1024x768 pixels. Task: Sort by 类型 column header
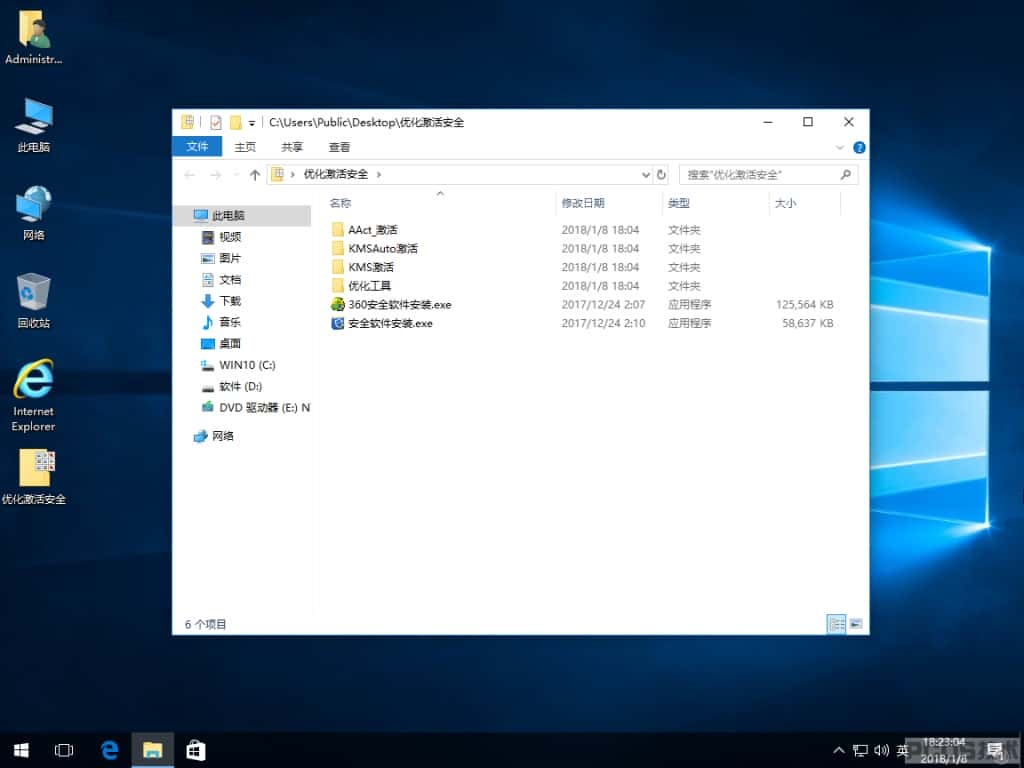tap(716, 203)
